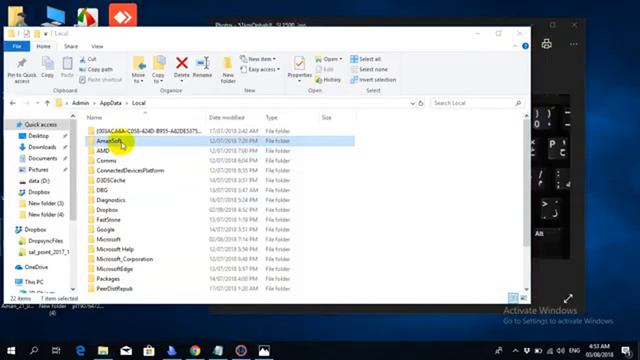
Task: Select the FastStone folder
Action: coord(108,220)
